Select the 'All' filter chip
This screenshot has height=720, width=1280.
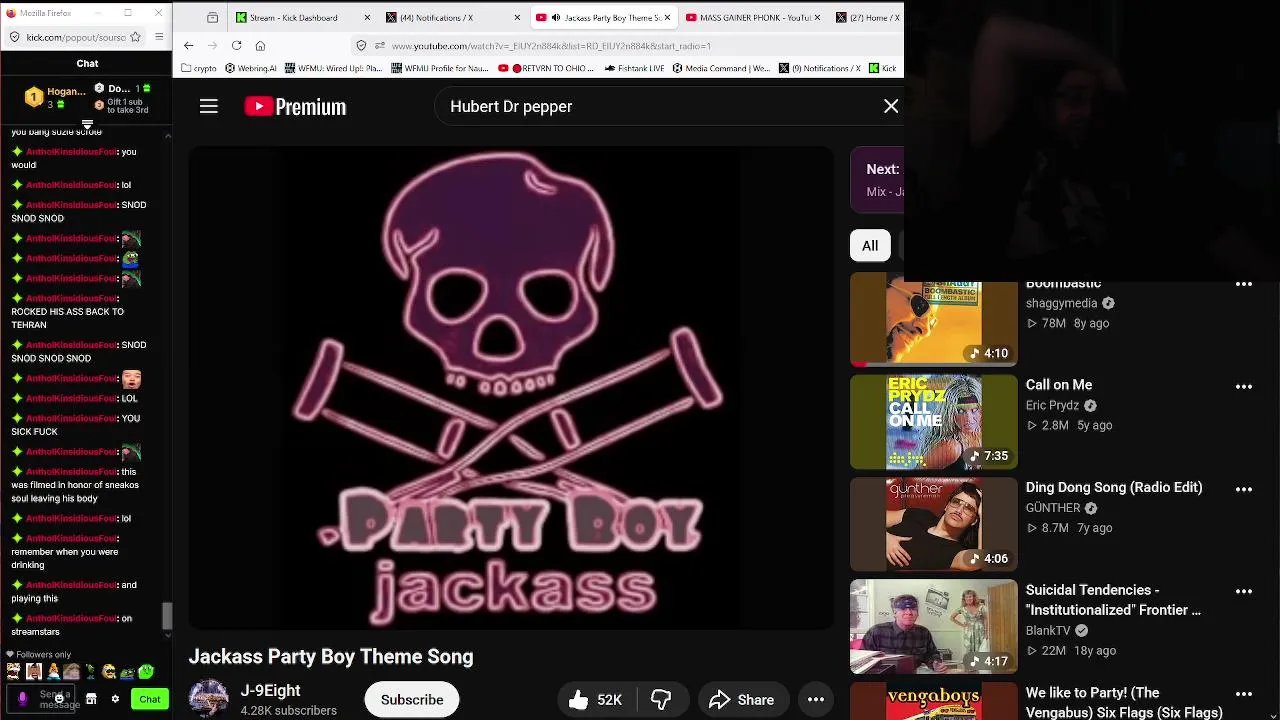pos(870,246)
